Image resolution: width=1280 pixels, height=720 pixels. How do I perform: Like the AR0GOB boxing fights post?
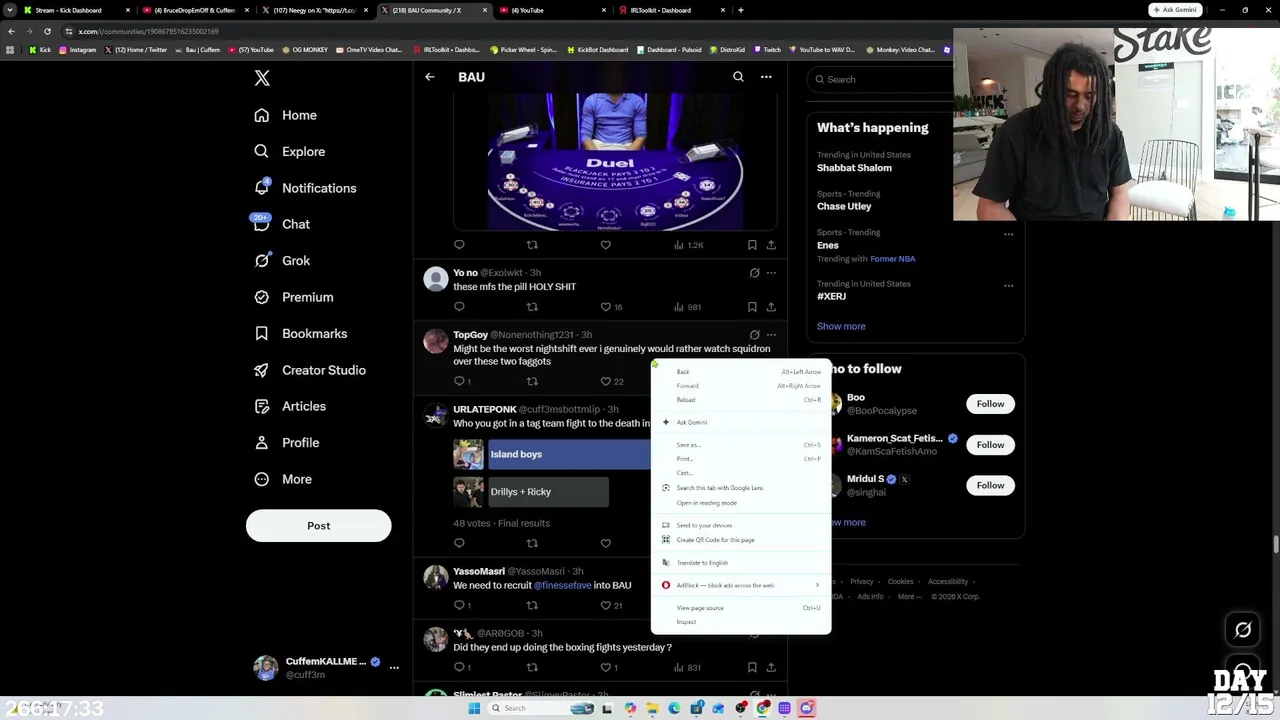pos(608,667)
